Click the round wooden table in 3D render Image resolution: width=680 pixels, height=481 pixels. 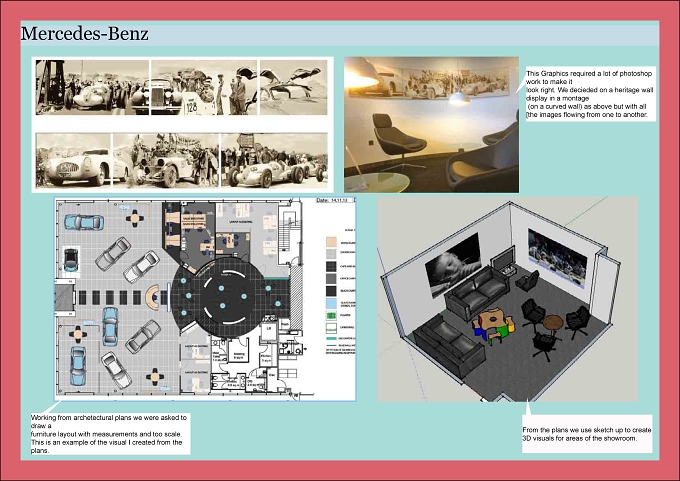(x=553, y=323)
